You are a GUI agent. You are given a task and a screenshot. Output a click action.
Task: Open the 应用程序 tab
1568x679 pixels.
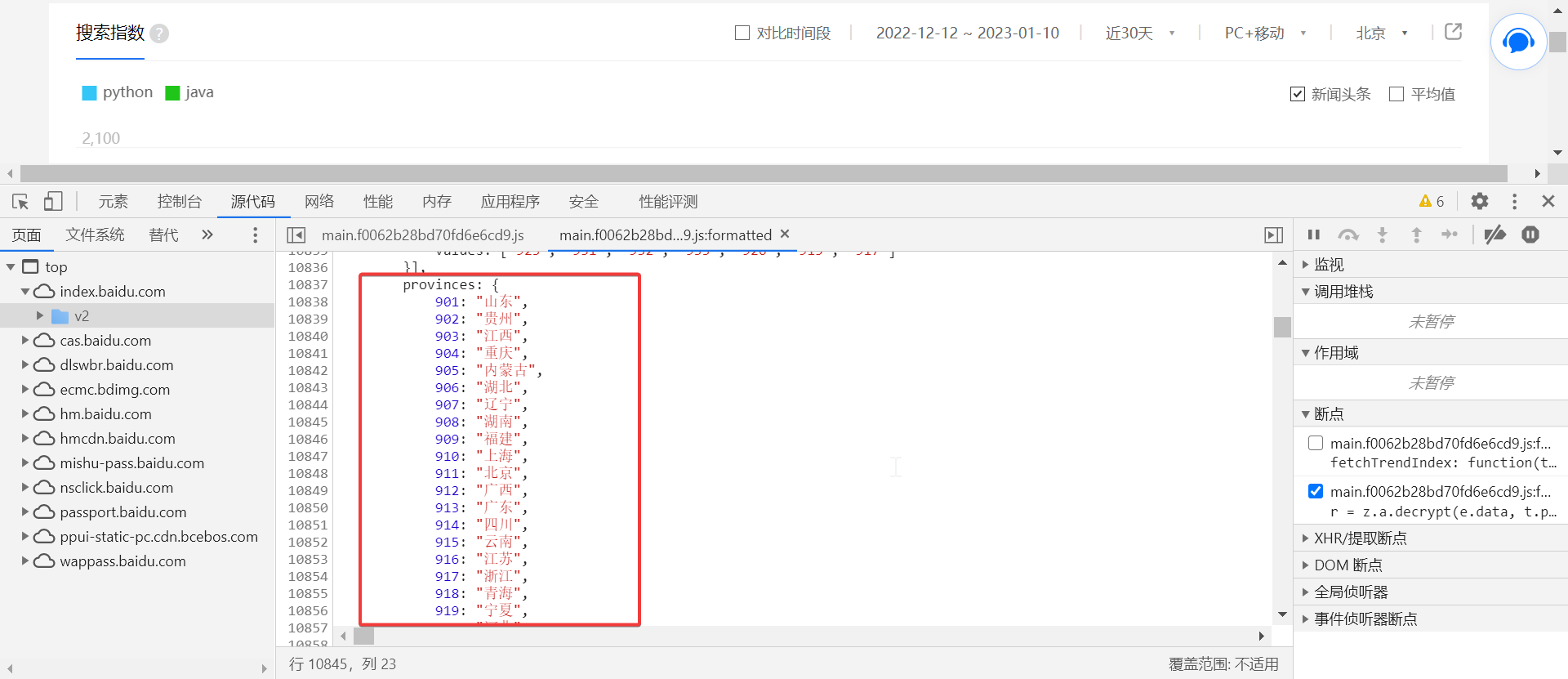510,202
